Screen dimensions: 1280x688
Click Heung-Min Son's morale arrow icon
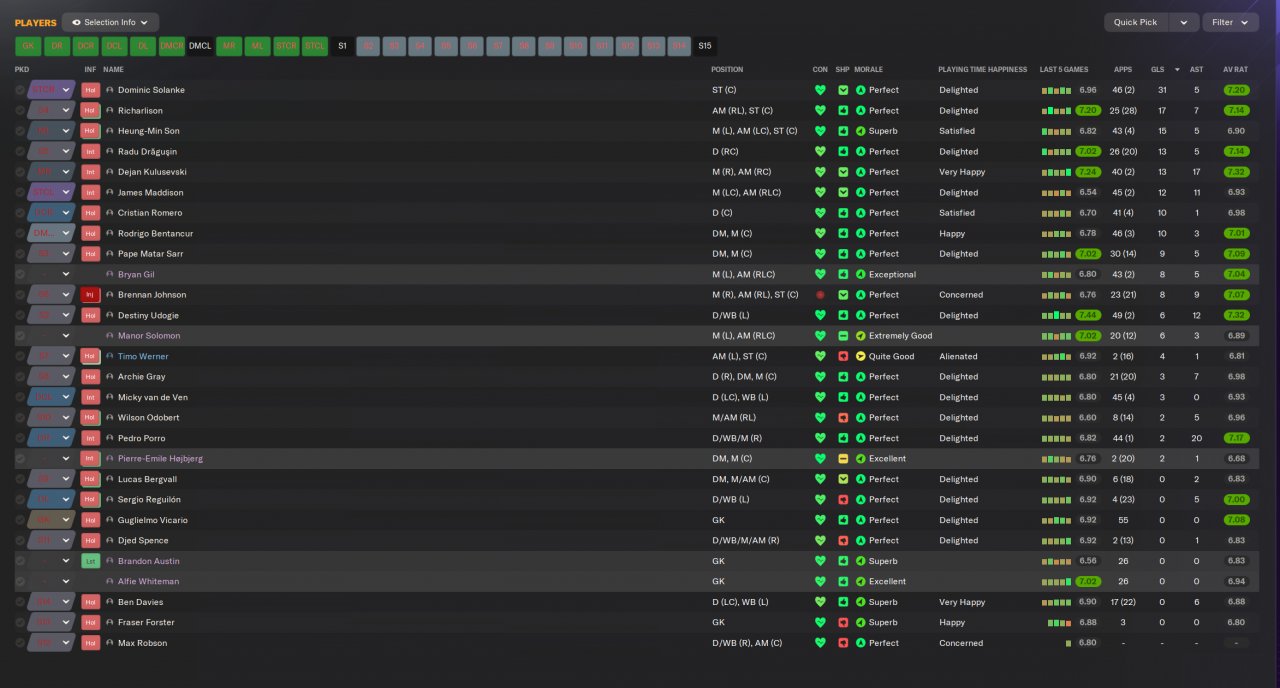[860, 131]
